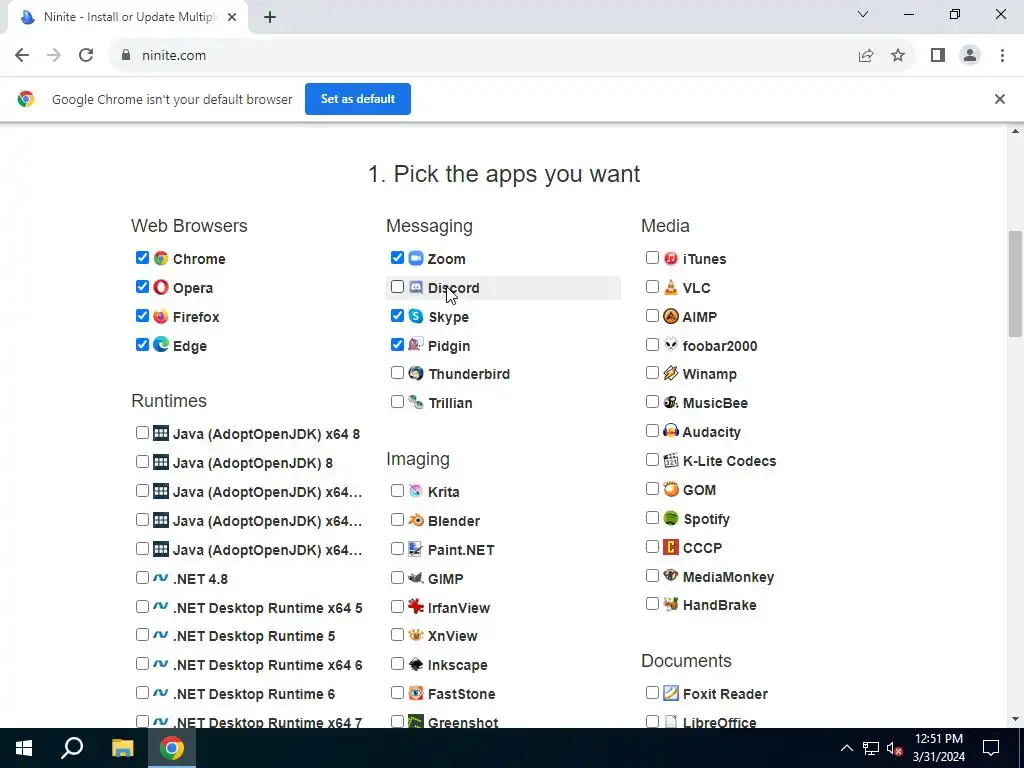Click the FastStone label
Screen dimensions: 1024x768
[x=461, y=694]
